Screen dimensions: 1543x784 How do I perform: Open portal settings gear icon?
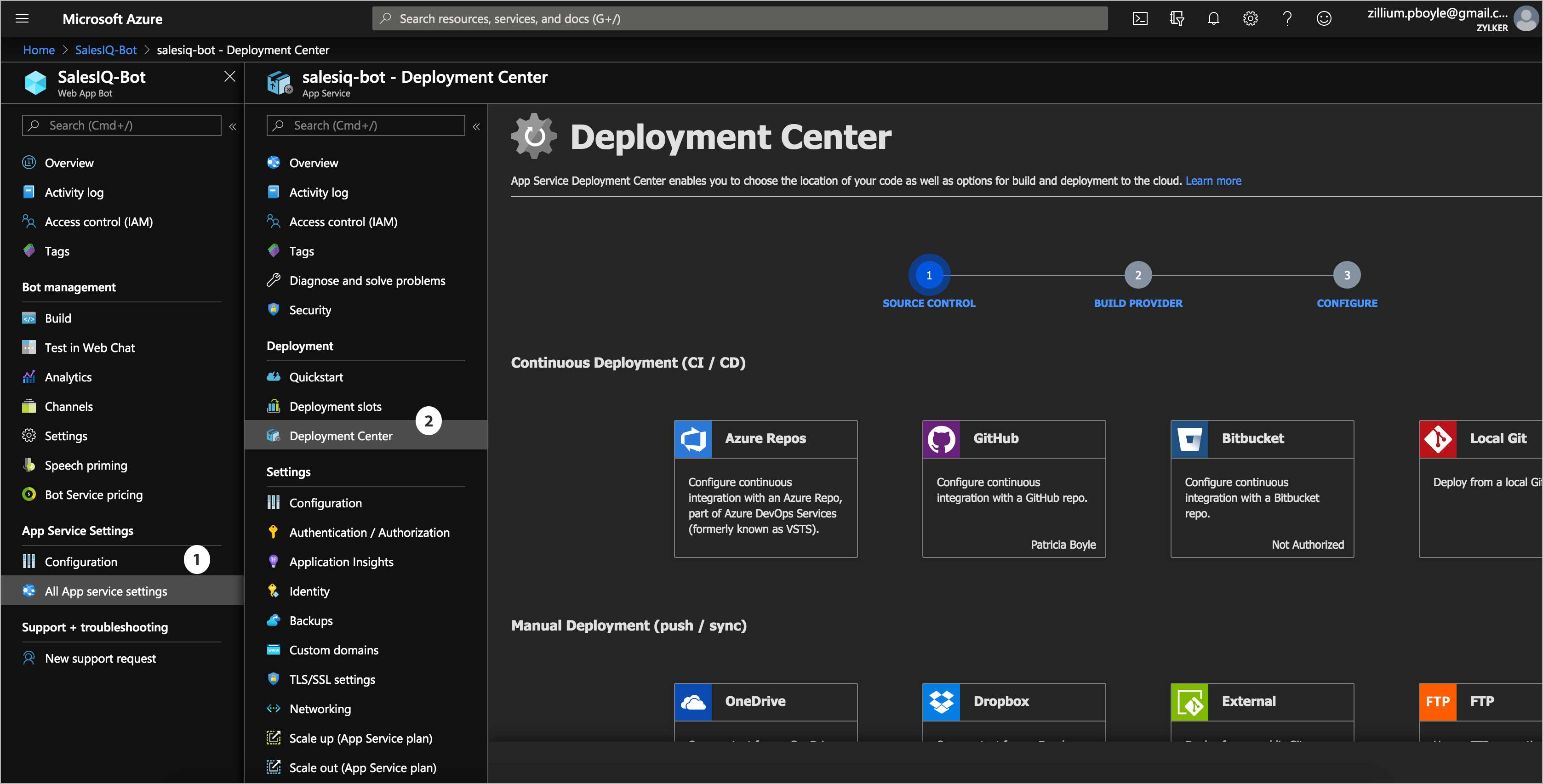pyautogui.click(x=1250, y=18)
